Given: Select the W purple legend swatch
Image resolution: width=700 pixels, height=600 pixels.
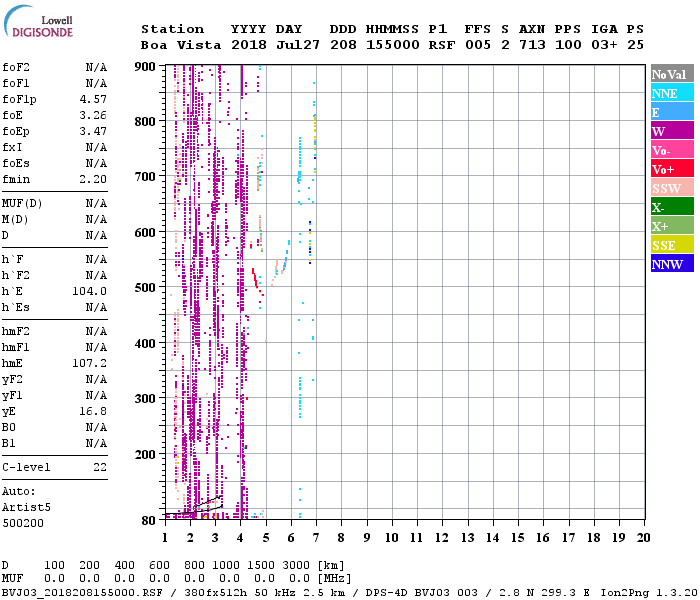Looking at the screenshot, I should (672, 131).
